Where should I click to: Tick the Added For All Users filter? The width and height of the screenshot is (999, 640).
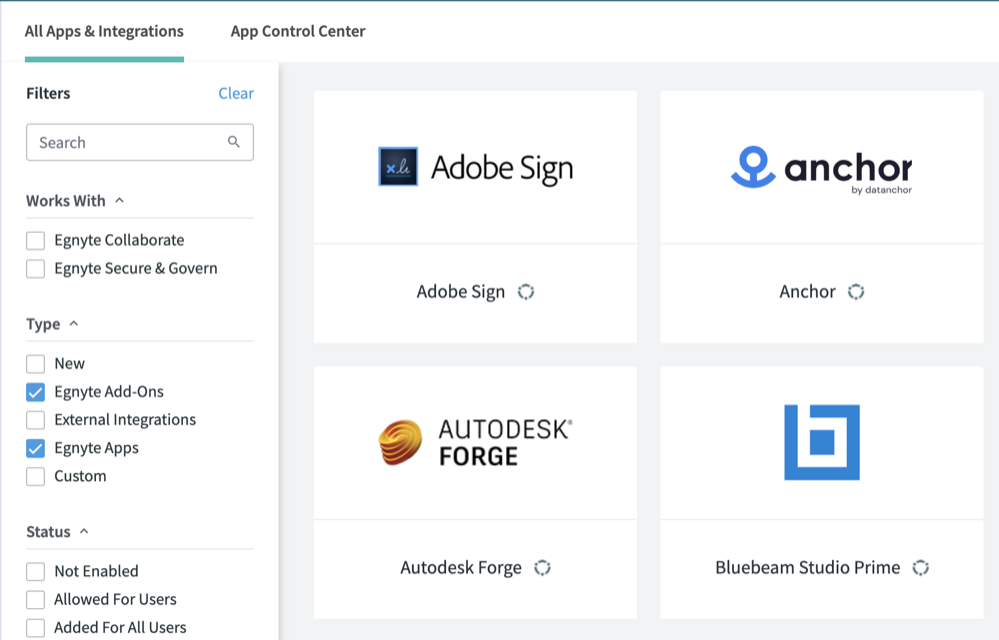point(36,627)
